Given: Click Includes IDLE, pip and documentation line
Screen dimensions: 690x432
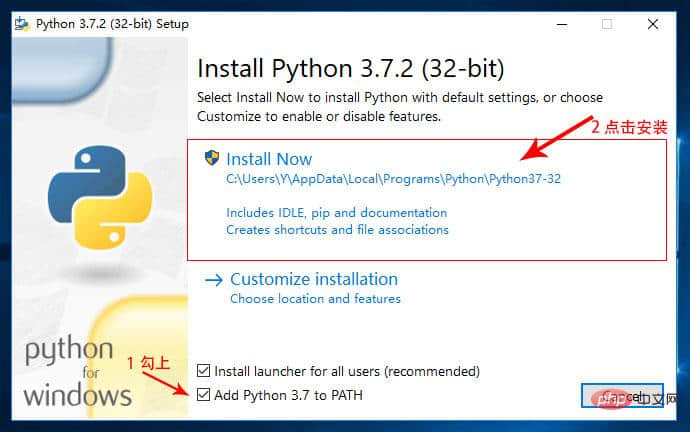Looking at the screenshot, I should coord(337,213).
